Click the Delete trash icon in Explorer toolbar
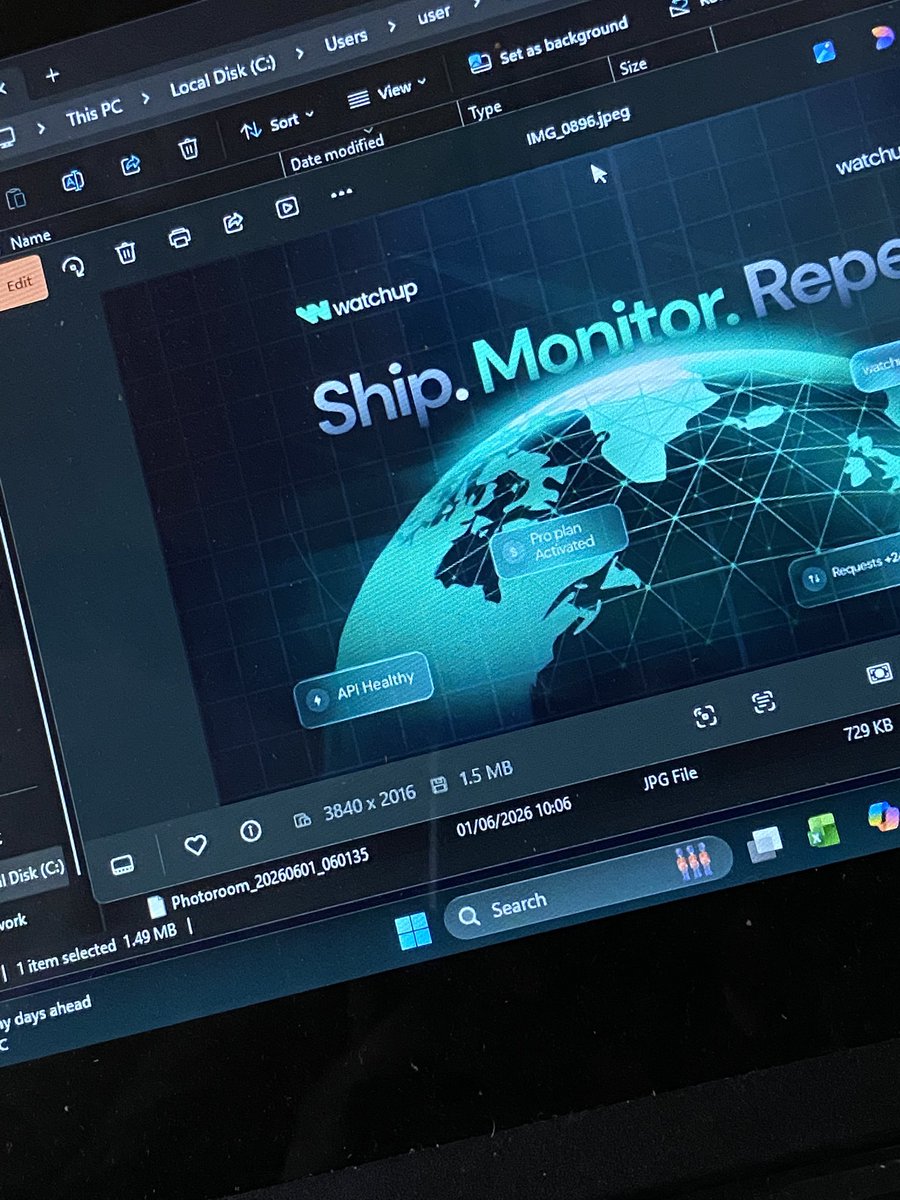This screenshot has height=1200, width=900. pyautogui.click(x=189, y=149)
